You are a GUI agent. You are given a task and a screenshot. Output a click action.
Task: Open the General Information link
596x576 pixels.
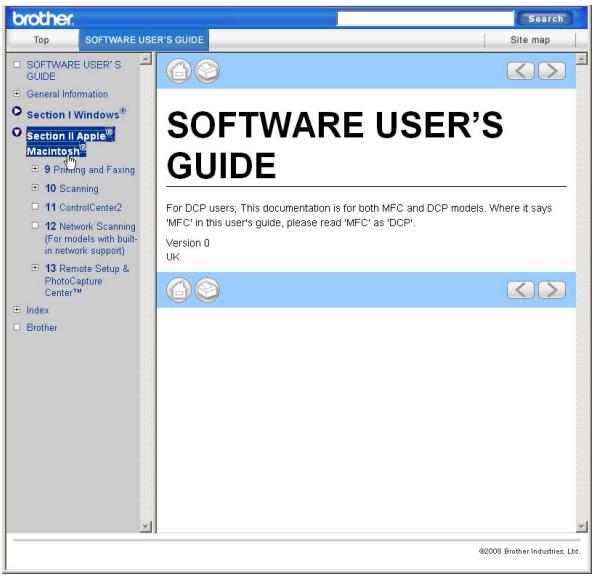[67, 94]
